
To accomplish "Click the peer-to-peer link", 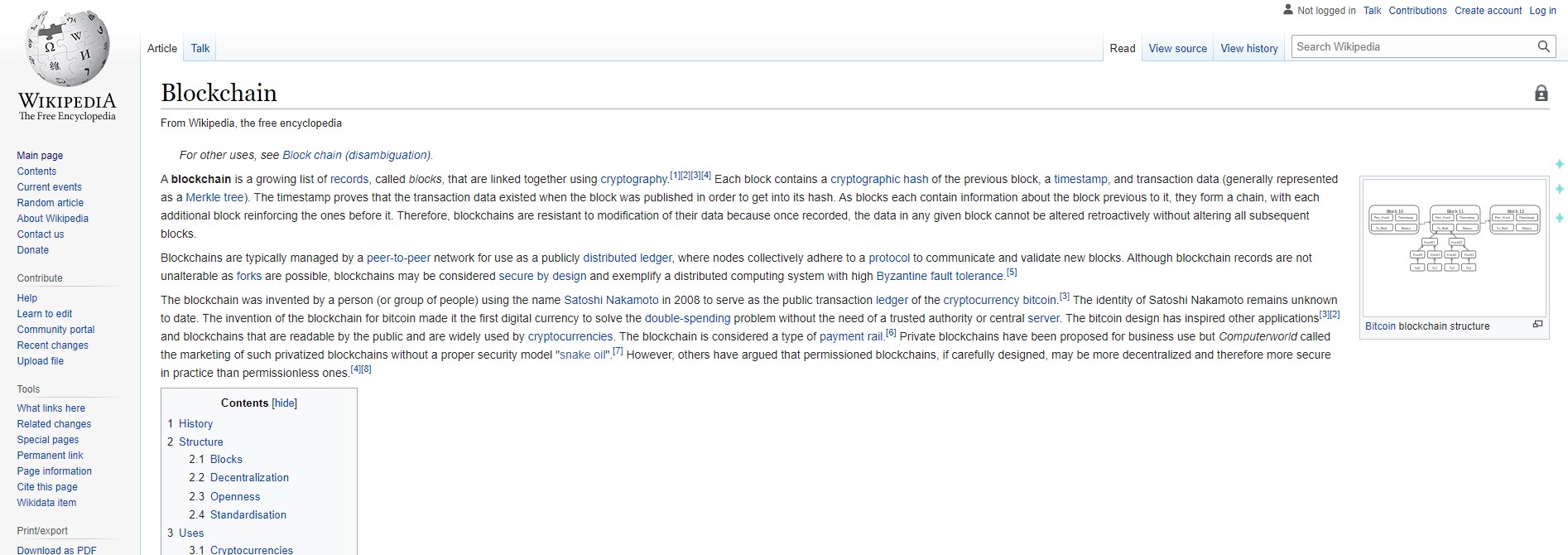I will click(x=398, y=258).
